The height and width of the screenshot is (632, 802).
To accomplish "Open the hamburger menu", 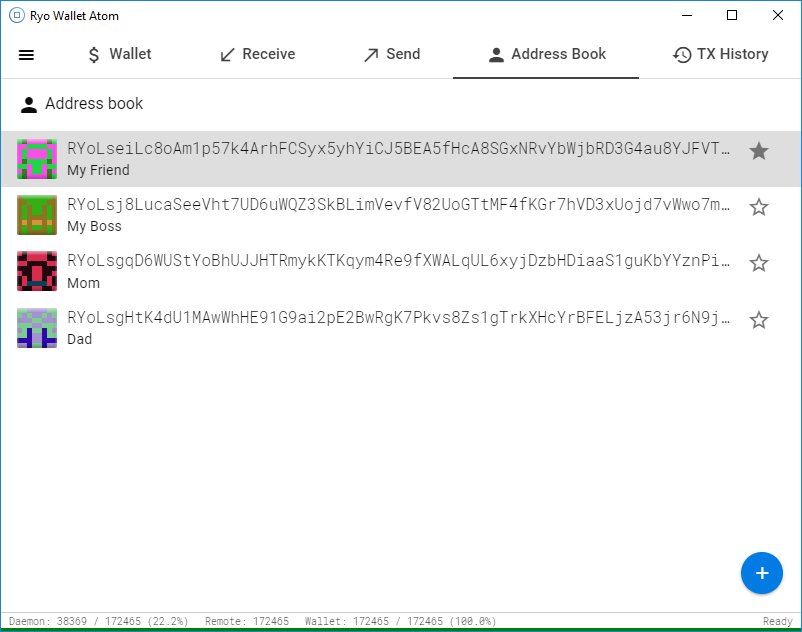I will coord(26,55).
